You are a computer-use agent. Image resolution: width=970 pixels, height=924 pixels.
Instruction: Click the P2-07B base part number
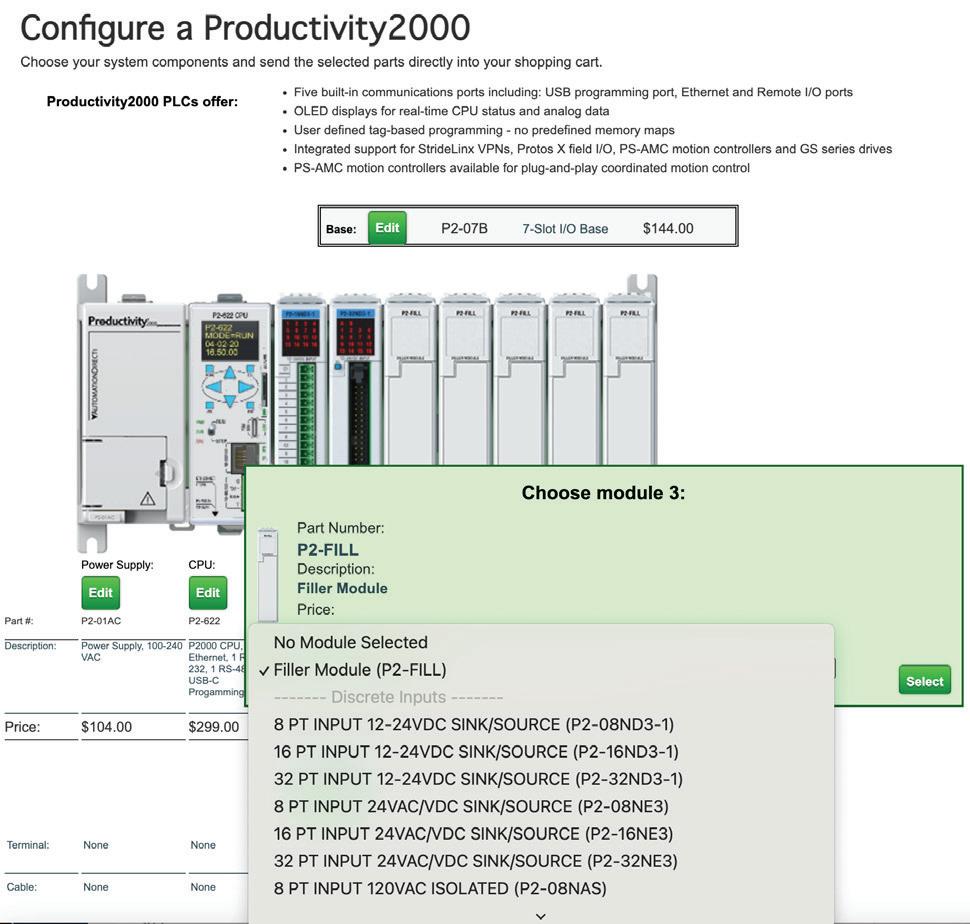[x=464, y=228]
